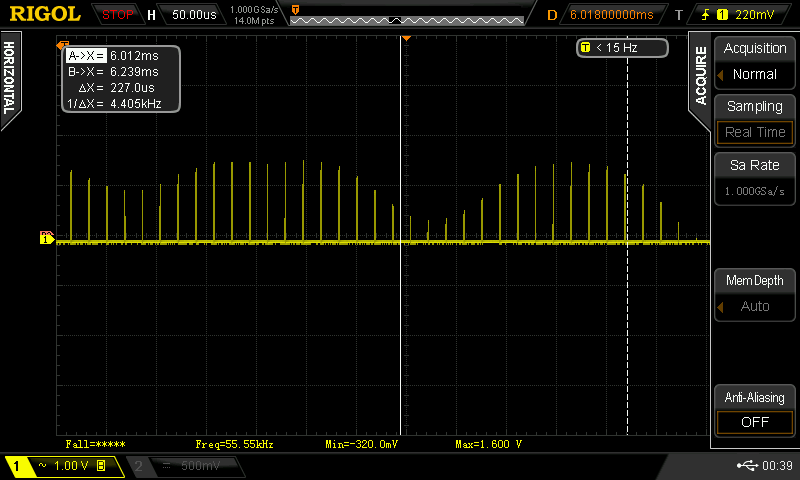
Task: Select the Sampling menu item
Action: tap(755, 106)
